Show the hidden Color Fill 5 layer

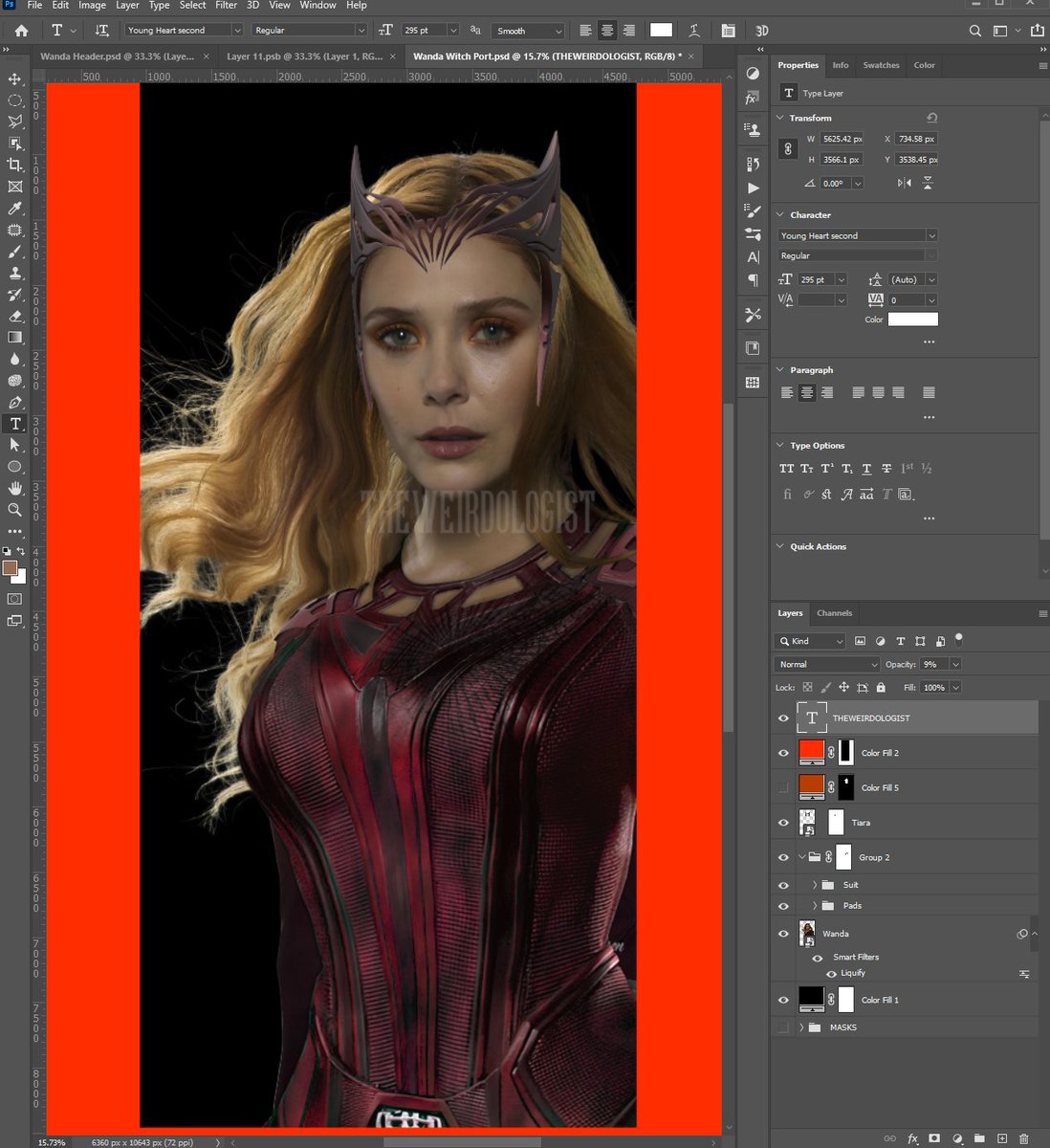(783, 787)
